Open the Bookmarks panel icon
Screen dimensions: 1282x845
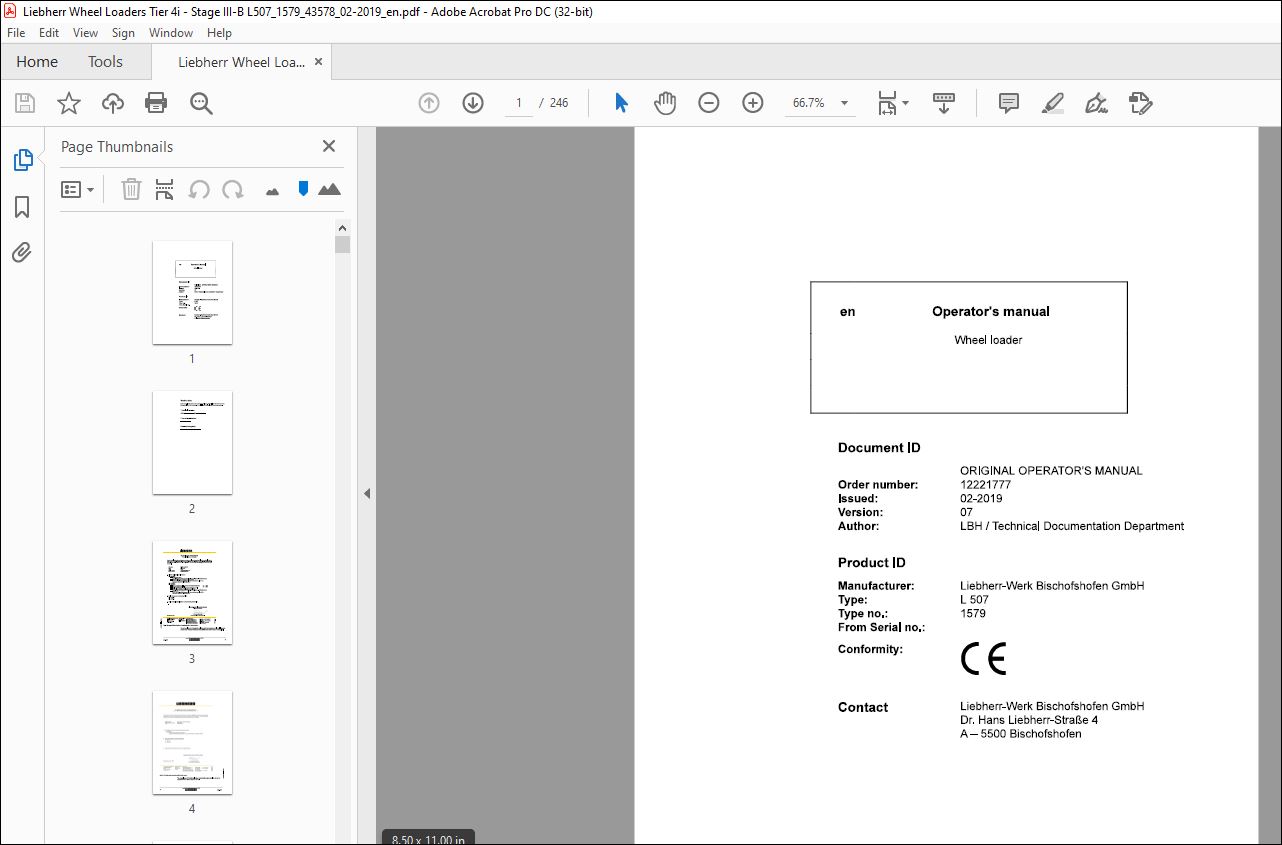pos(22,207)
